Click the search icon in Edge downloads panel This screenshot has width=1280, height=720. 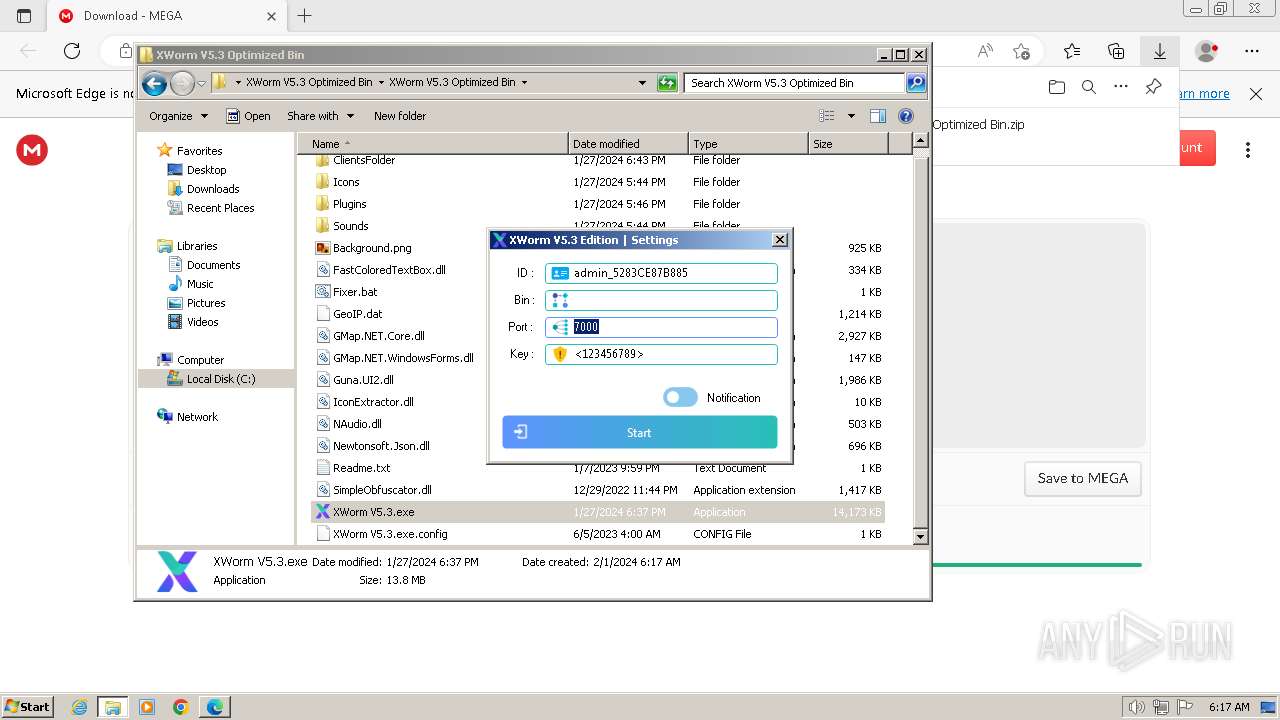1089,87
